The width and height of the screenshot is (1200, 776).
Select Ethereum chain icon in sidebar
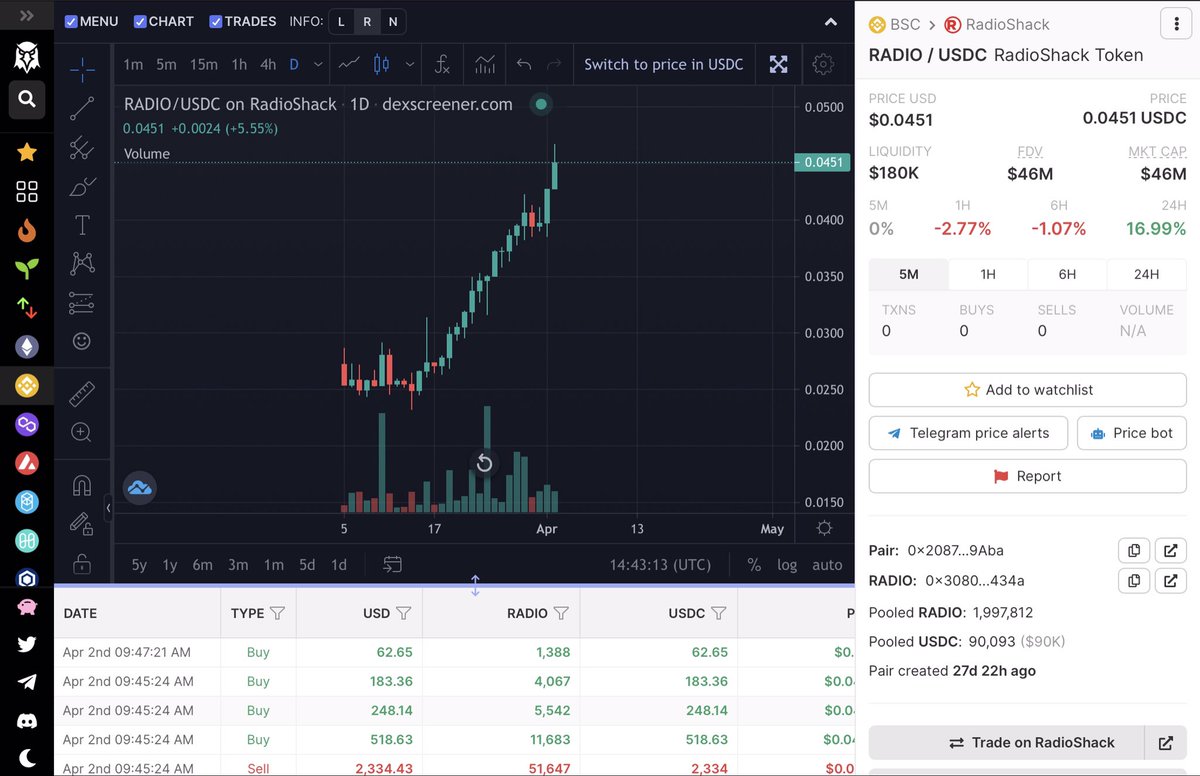tap(27, 347)
